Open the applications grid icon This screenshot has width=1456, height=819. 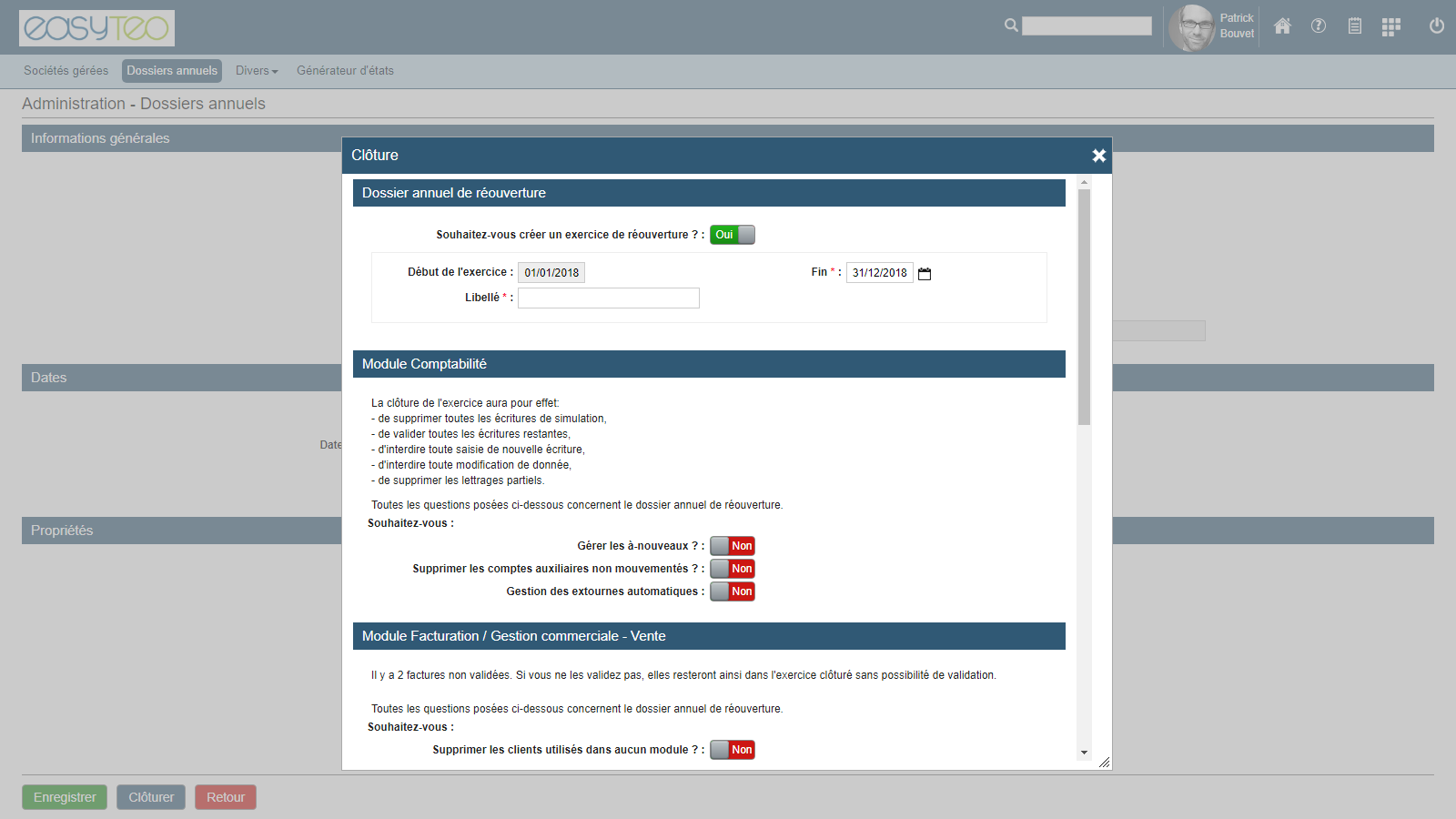[1390, 27]
